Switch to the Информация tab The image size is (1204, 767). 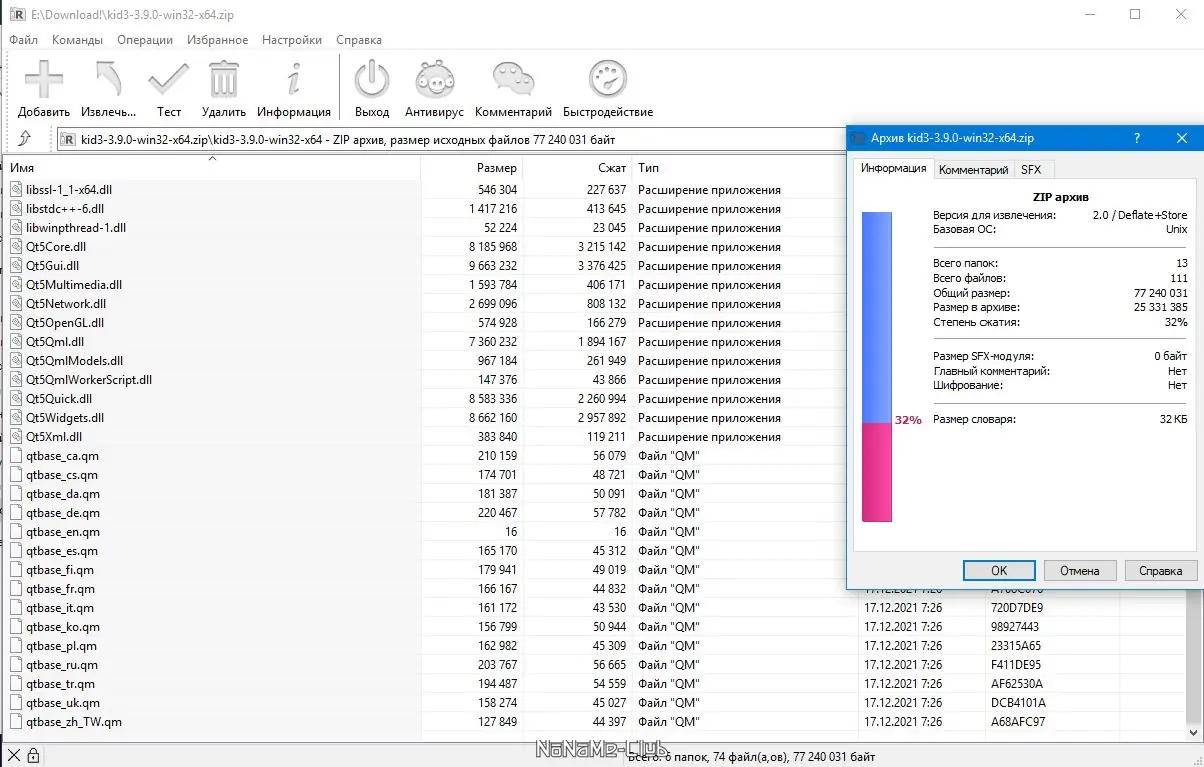[894, 168]
